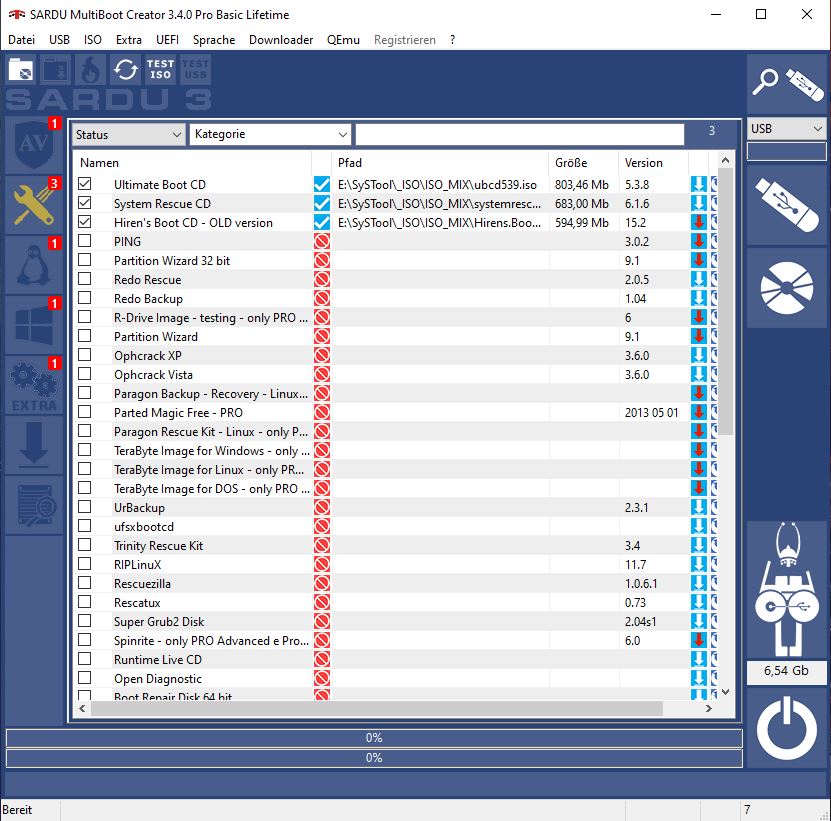
Task: Click red download arrow for Spinrite
Action: tap(699, 640)
